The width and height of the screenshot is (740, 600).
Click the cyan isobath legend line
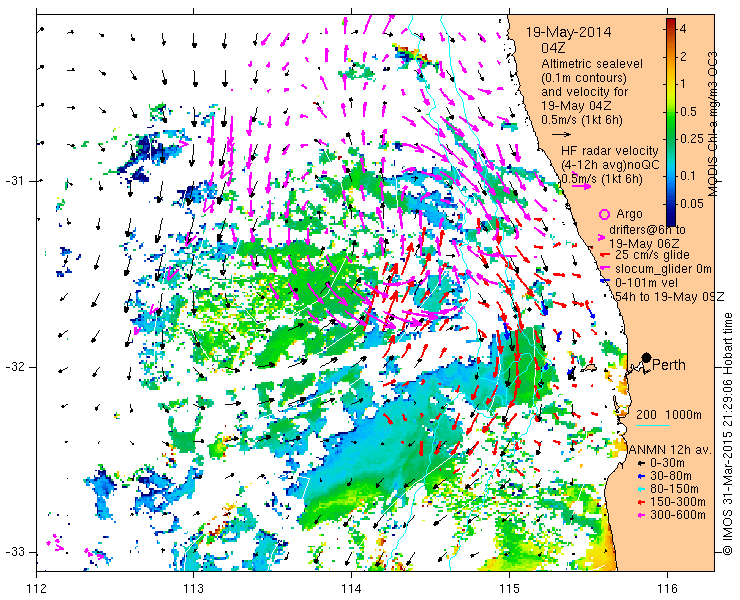point(653,426)
